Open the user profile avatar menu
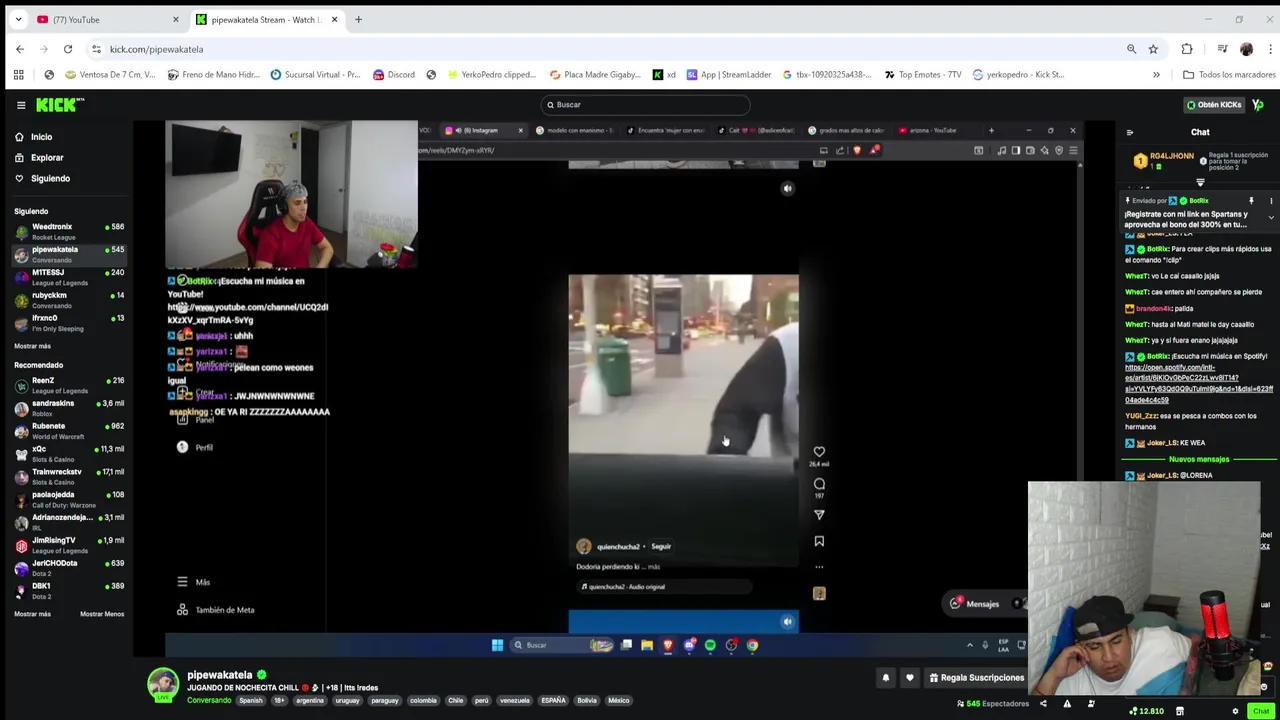Viewport: 1280px width, 720px height. (1258, 105)
